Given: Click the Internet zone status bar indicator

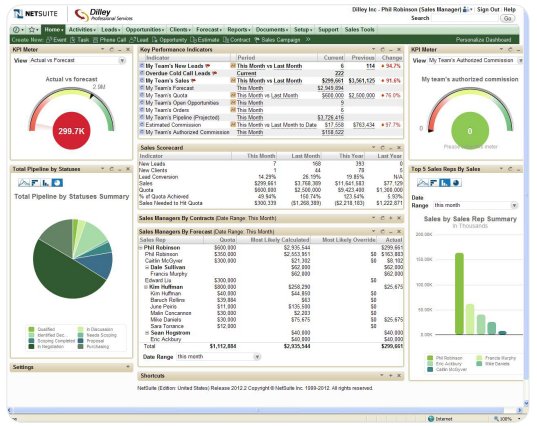Looking at the screenshot, I should click(440, 419).
